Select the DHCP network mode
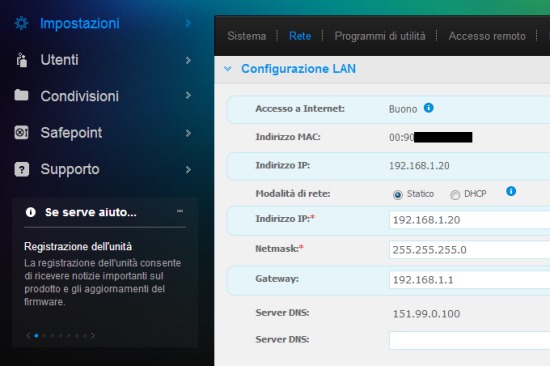Screen dimensions: 550x366 point(455,195)
